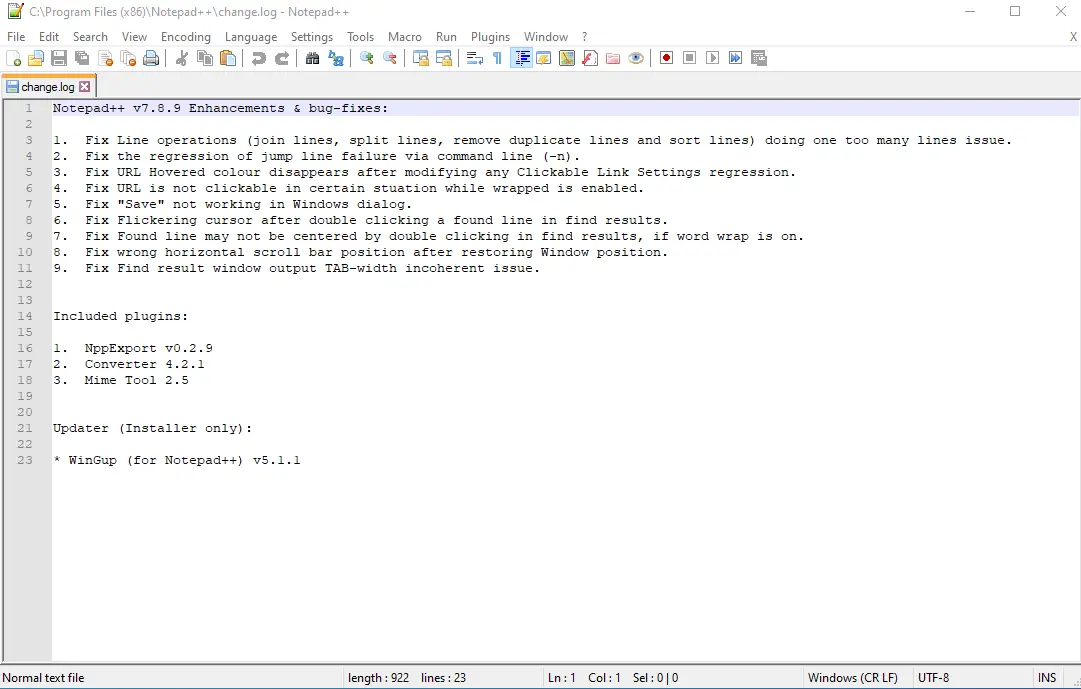The width and height of the screenshot is (1081, 689).
Task: Open the Search menu
Action: [90, 37]
